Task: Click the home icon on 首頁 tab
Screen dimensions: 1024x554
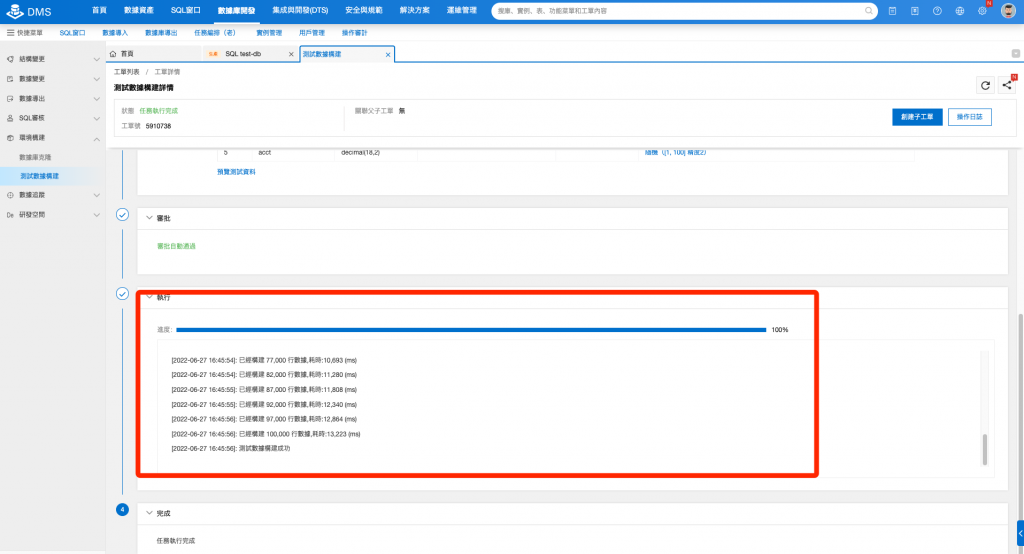Action: point(113,54)
